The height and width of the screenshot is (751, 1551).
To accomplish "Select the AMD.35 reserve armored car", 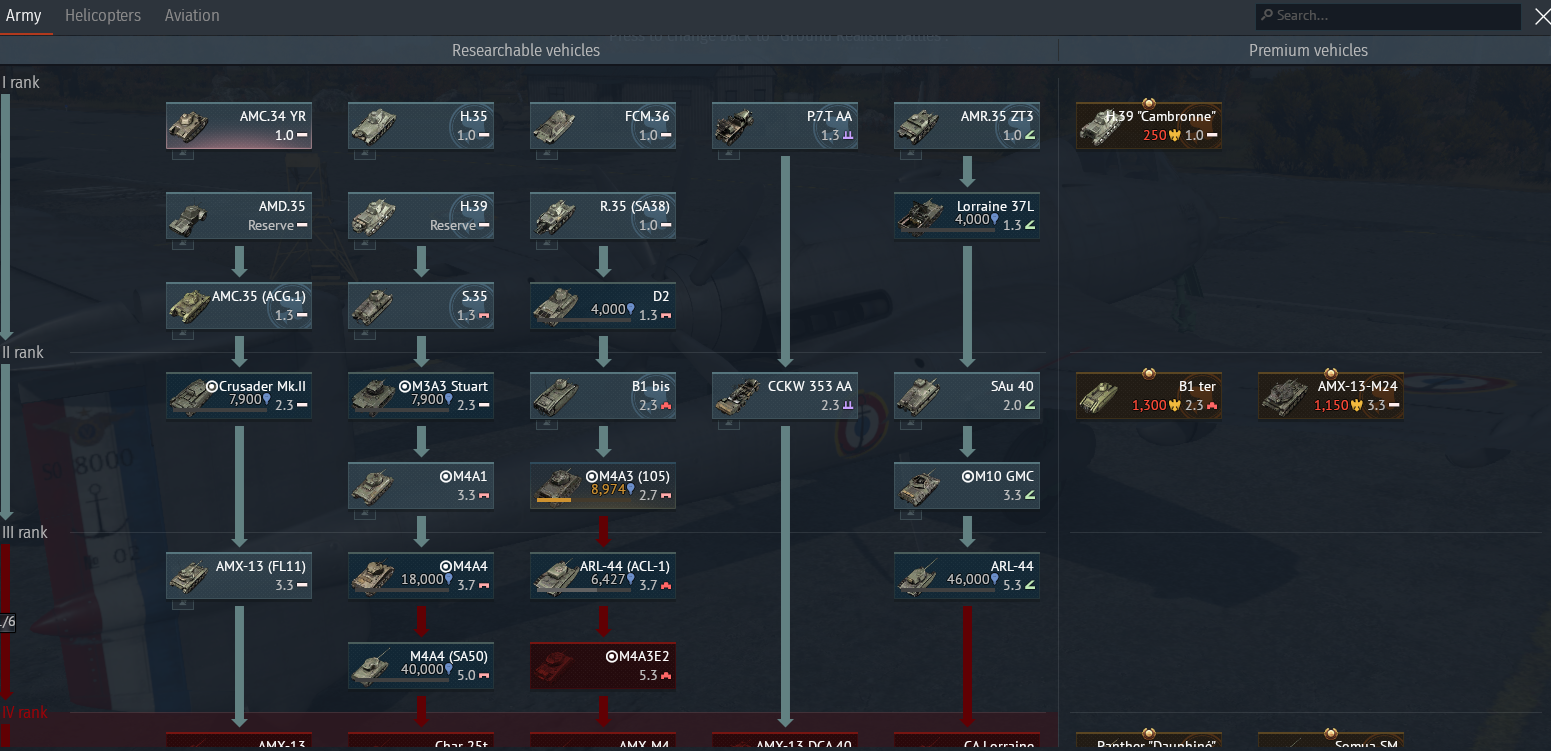I will 239,216.
